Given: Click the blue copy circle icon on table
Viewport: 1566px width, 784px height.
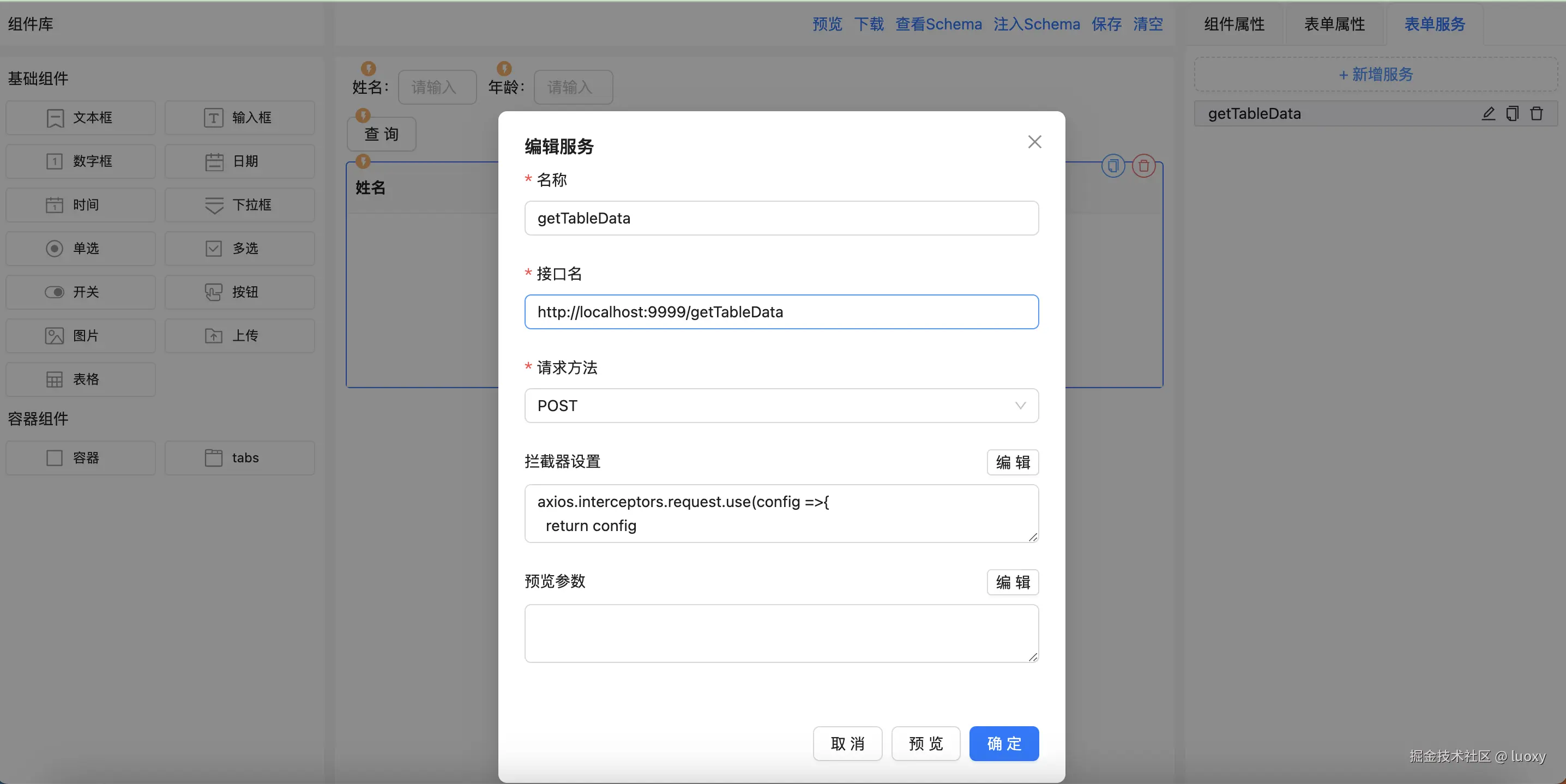Looking at the screenshot, I should click(1113, 166).
